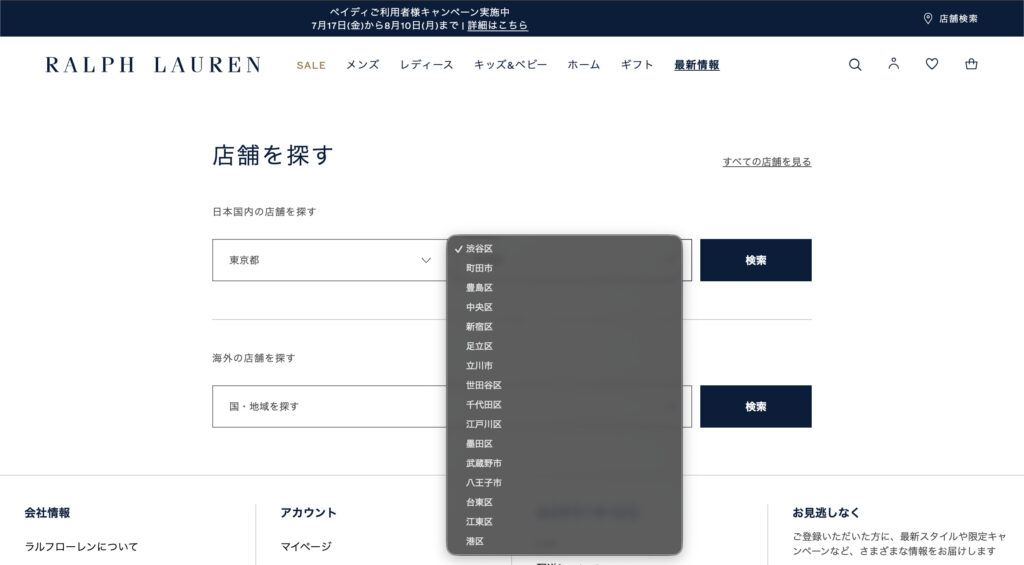1024x565 pixels.
Task: Click 検索 button for domestic stores
Action: point(756,260)
